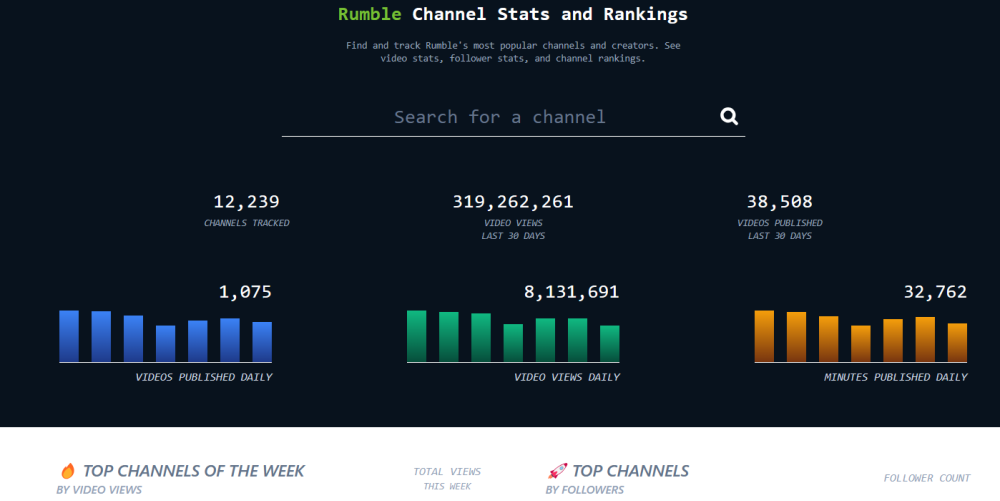1000x501 pixels.
Task: Open the 'Top Channels' by followers heading
Action: [630, 471]
